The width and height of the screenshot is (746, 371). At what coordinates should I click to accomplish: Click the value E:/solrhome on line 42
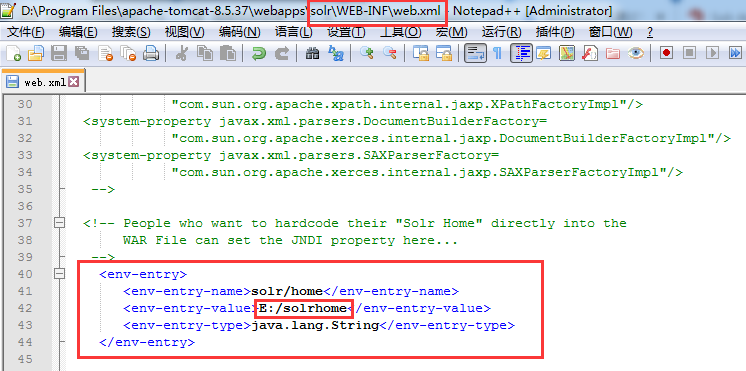(303, 308)
